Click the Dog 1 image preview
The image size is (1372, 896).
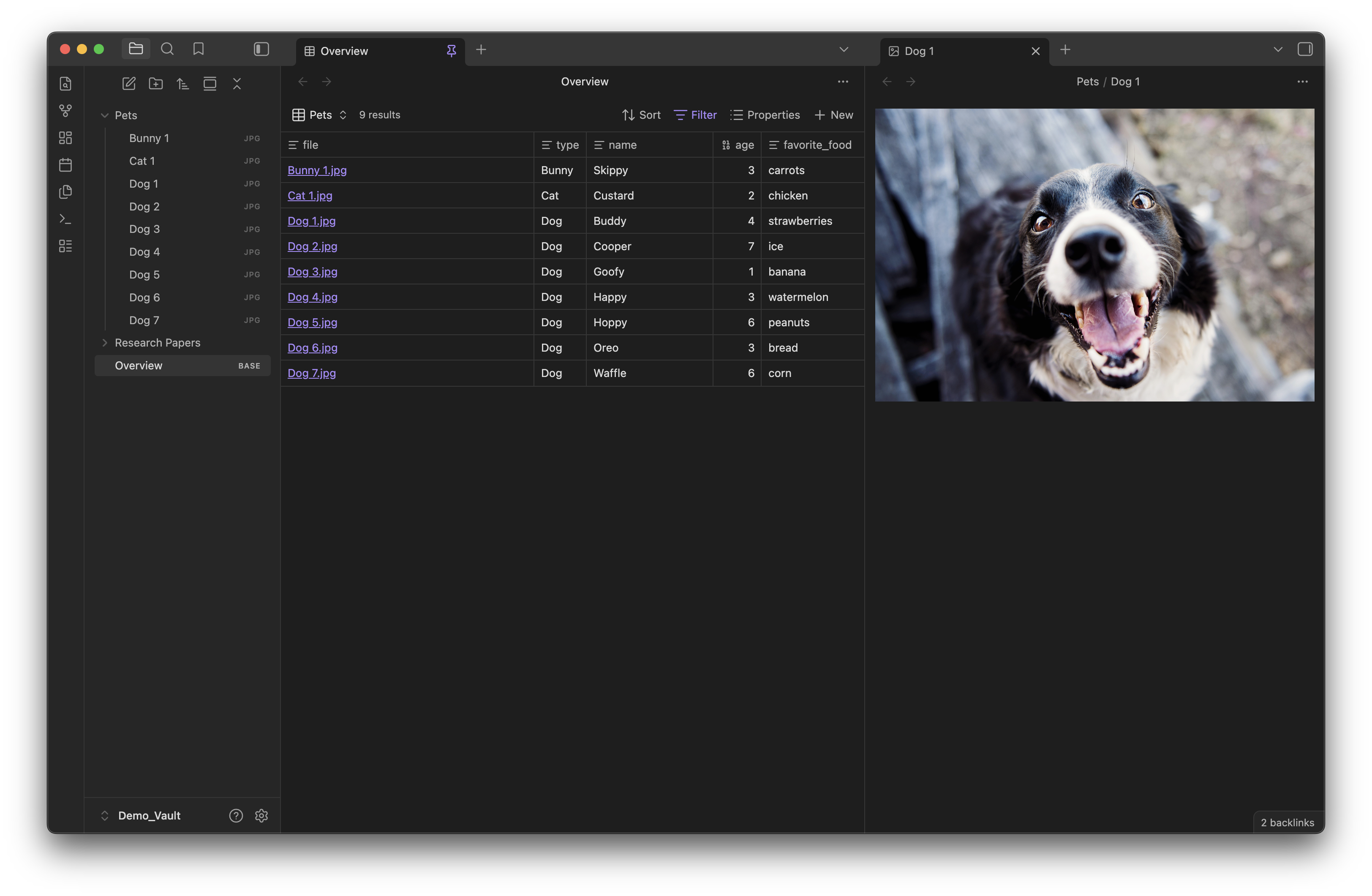tap(1094, 254)
